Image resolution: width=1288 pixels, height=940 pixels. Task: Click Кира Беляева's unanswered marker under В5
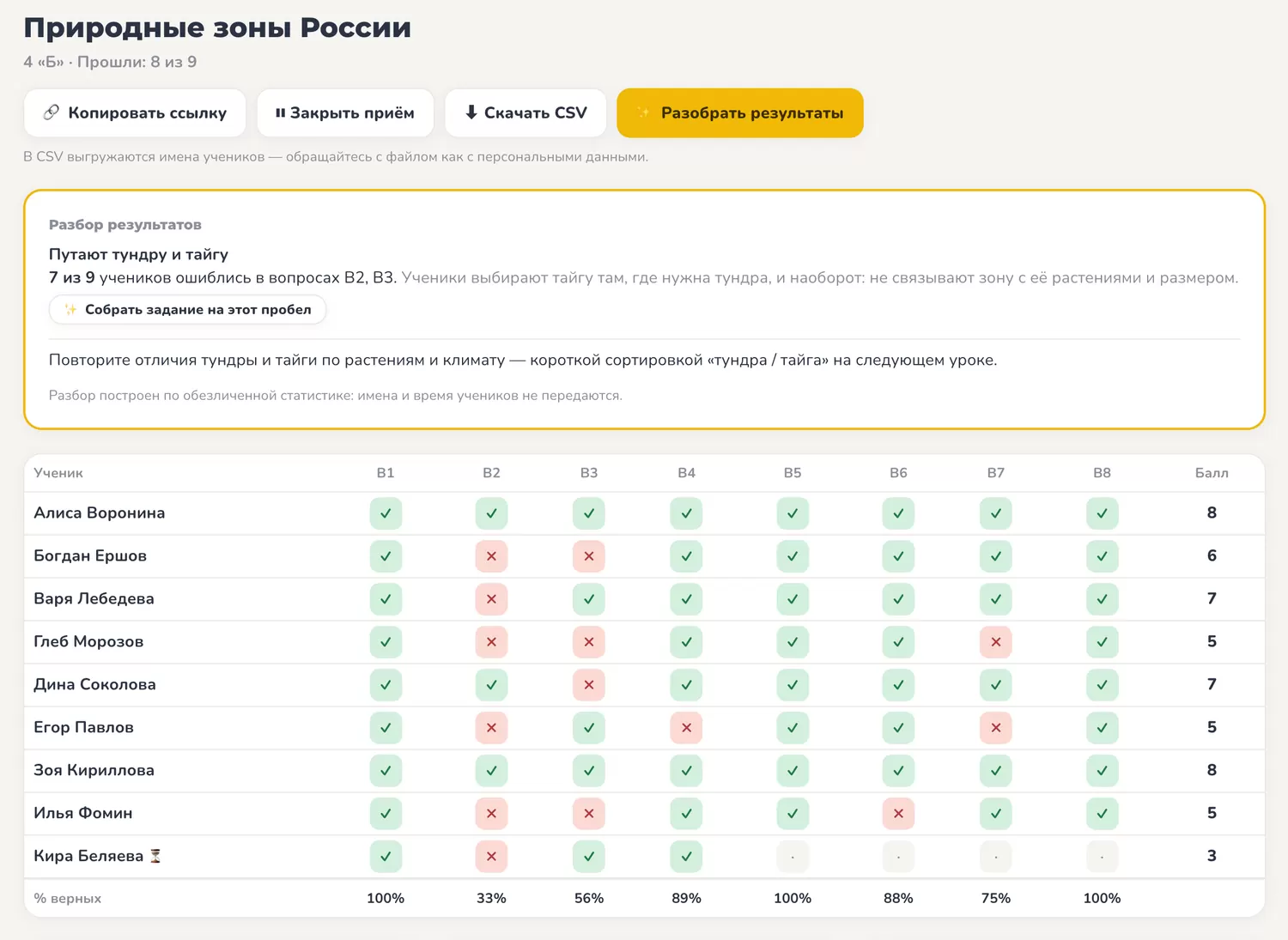tap(793, 857)
